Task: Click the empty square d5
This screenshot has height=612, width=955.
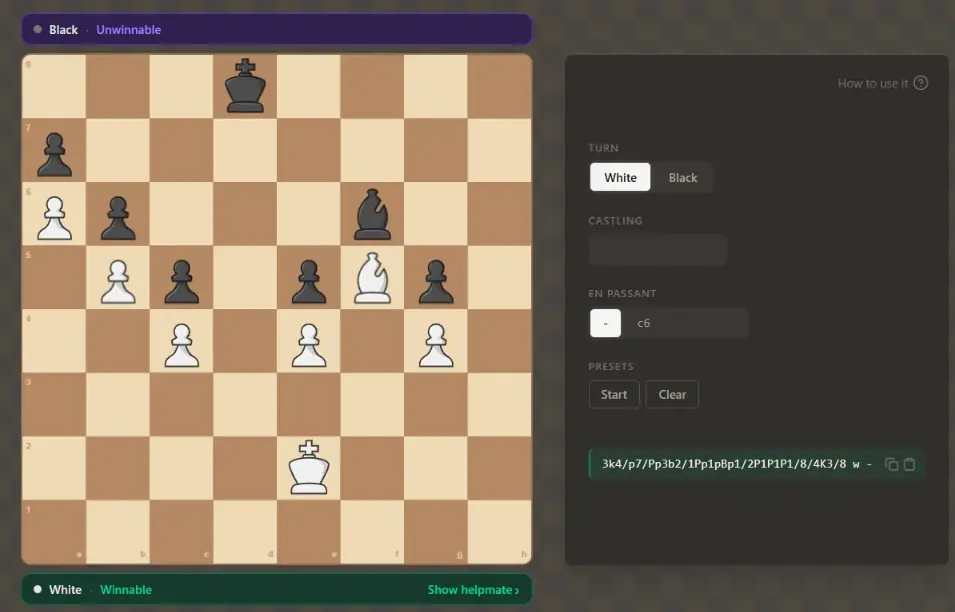Action: pos(245,277)
